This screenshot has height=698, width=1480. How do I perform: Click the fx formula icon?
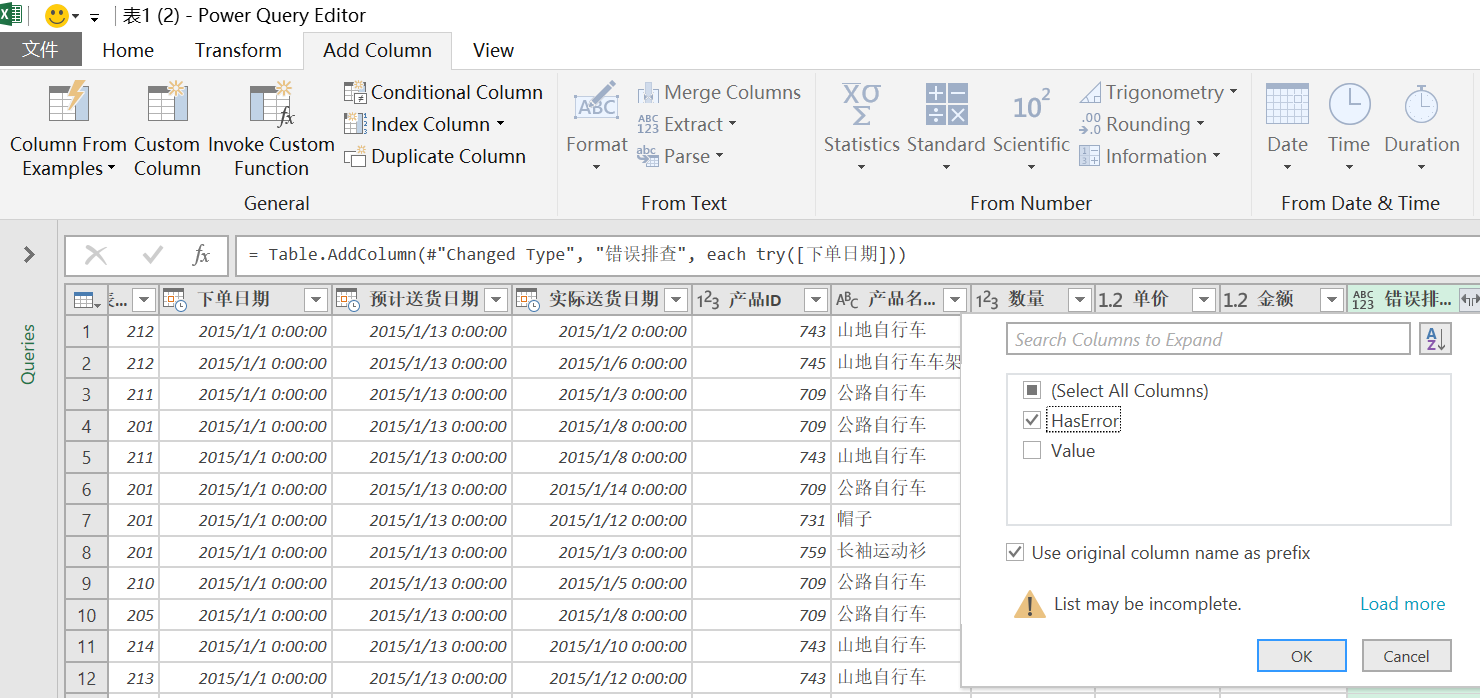(201, 255)
